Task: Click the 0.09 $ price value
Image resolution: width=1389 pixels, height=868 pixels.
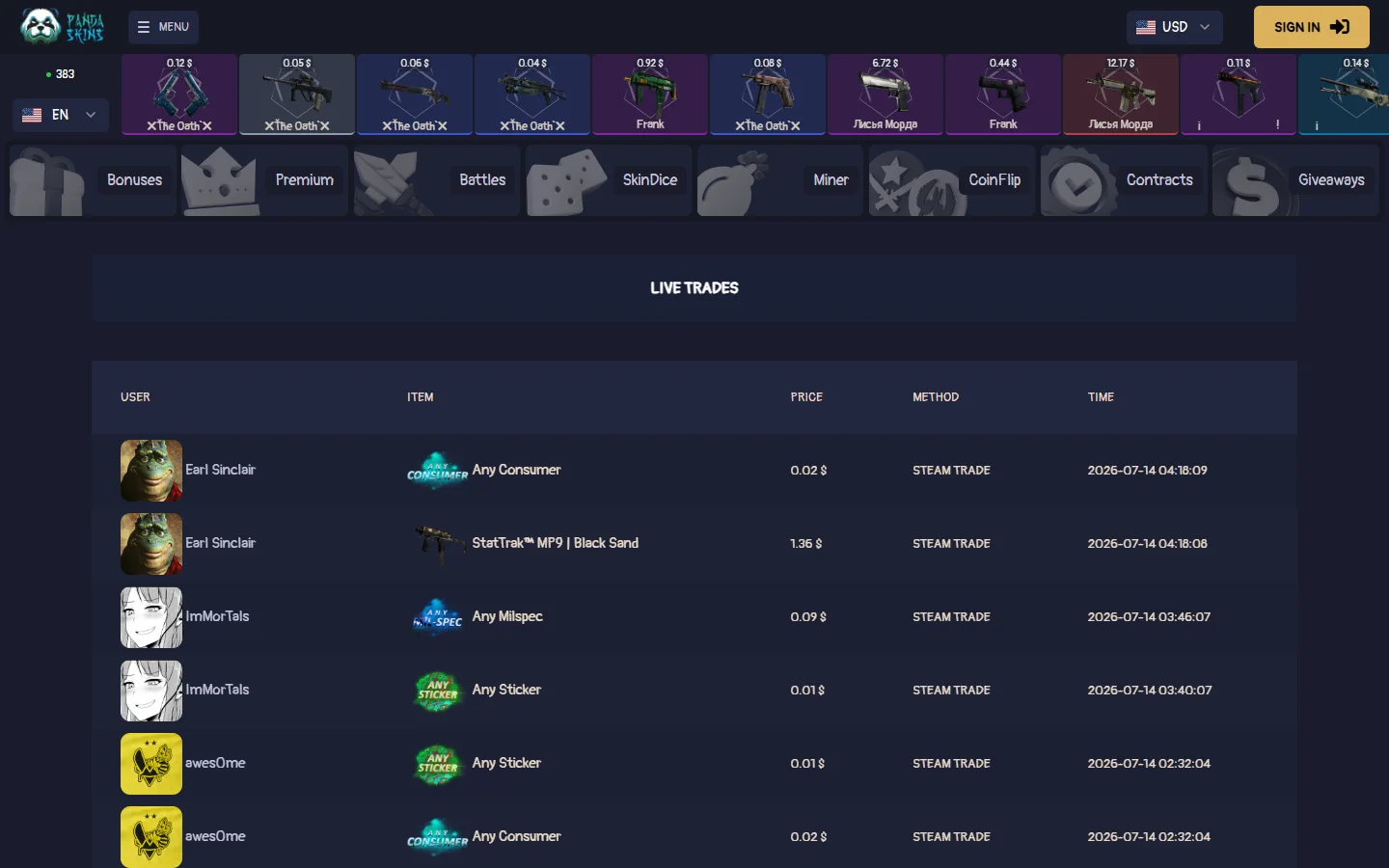Action: 808,617
